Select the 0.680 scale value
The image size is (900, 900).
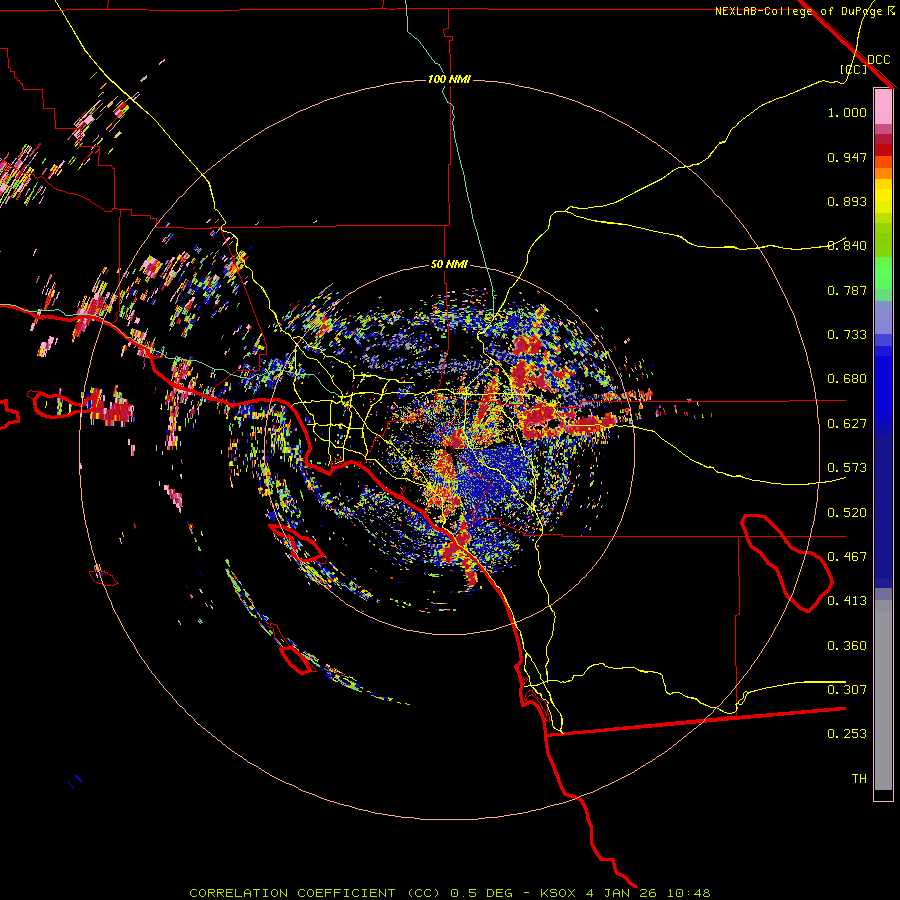847,379
